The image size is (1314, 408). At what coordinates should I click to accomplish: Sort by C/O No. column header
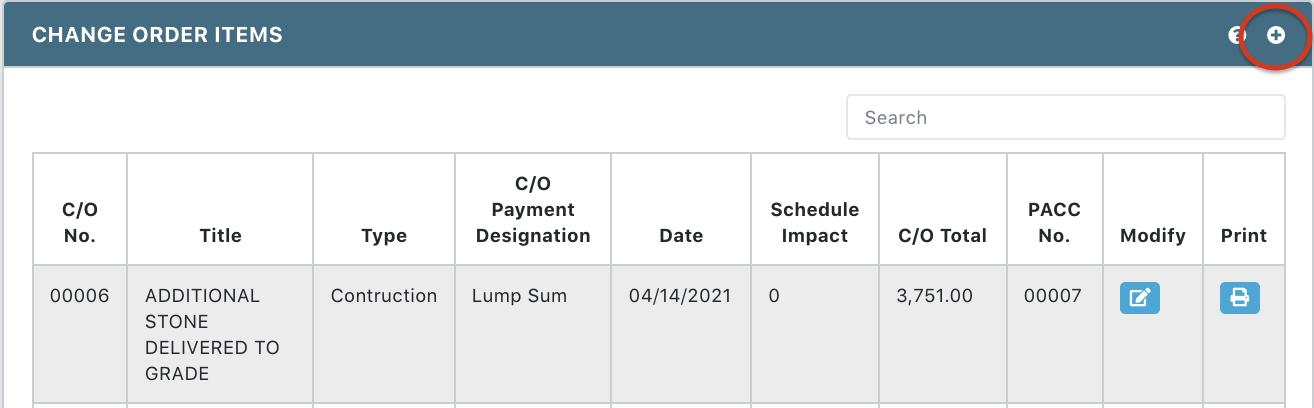tap(80, 223)
